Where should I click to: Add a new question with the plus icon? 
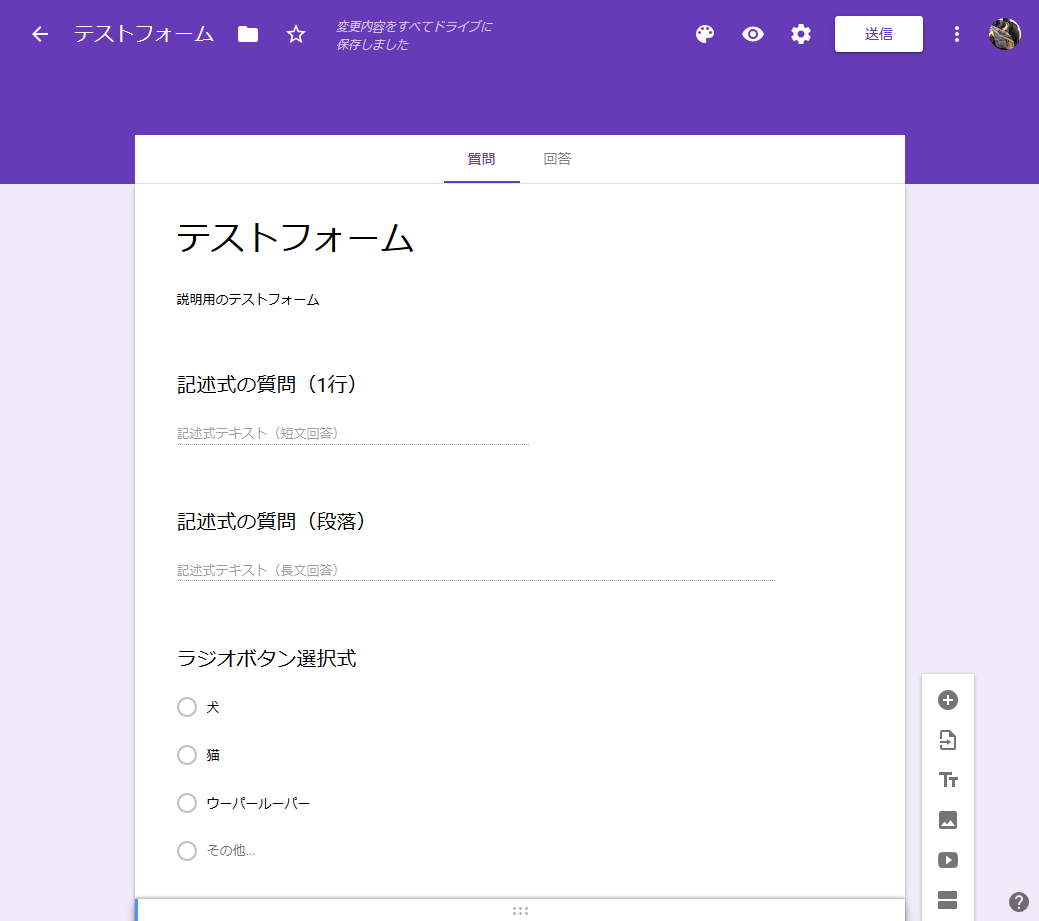947,700
